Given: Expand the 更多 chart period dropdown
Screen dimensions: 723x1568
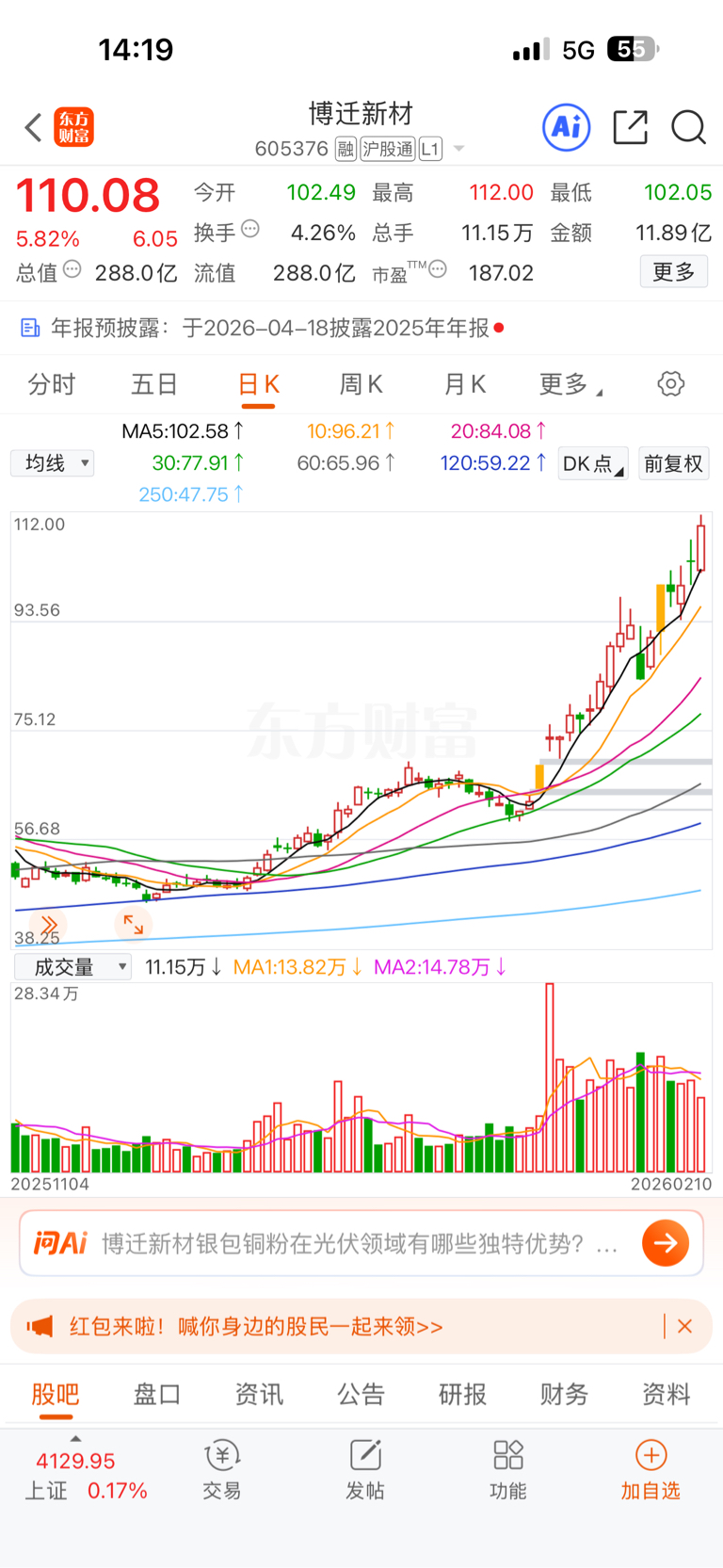Looking at the screenshot, I should coord(570,384).
